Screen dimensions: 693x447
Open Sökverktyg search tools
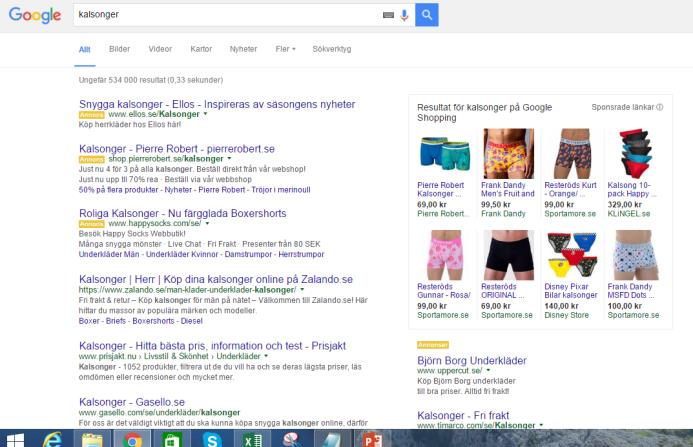pos(331,49)
